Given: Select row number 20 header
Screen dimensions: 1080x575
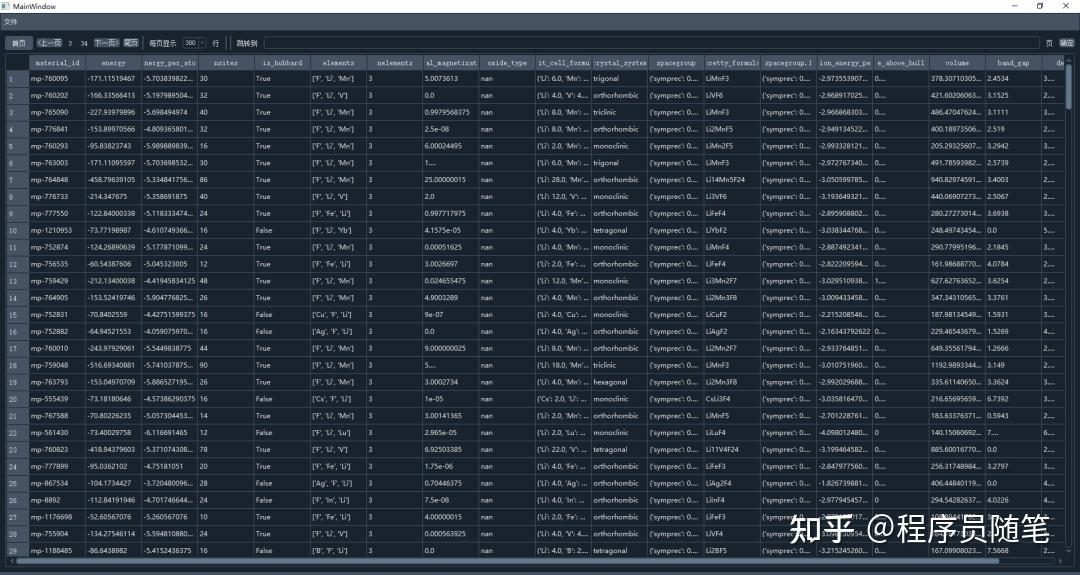Looking at the screenshot, I should pos(17,399).
